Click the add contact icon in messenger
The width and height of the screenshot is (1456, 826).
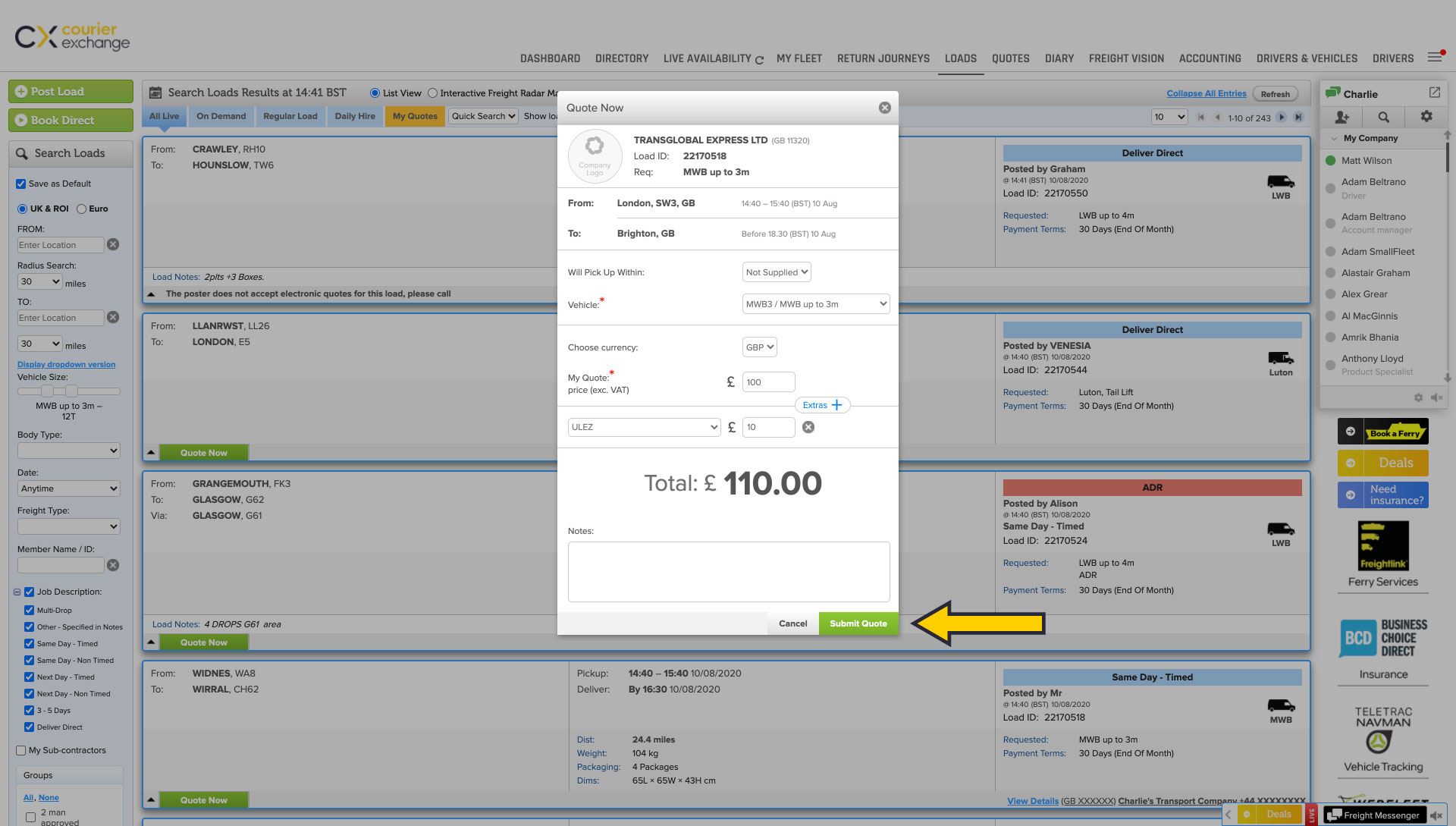tap(1341, 117)
